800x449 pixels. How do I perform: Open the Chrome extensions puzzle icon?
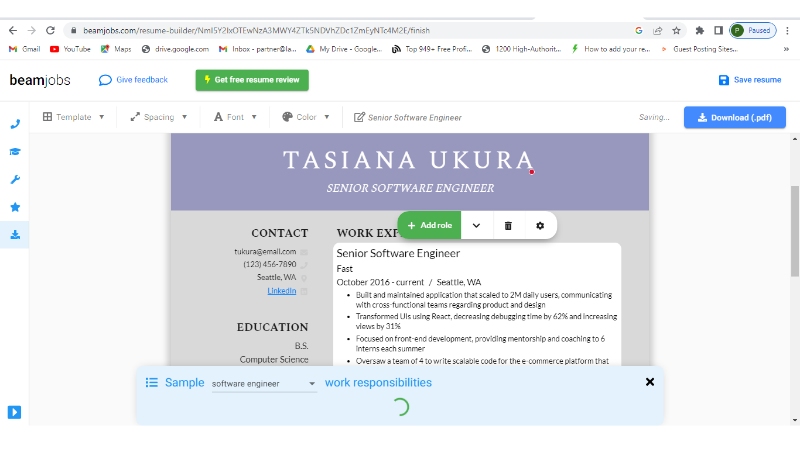pyautogui.click(x=700, y=31)
